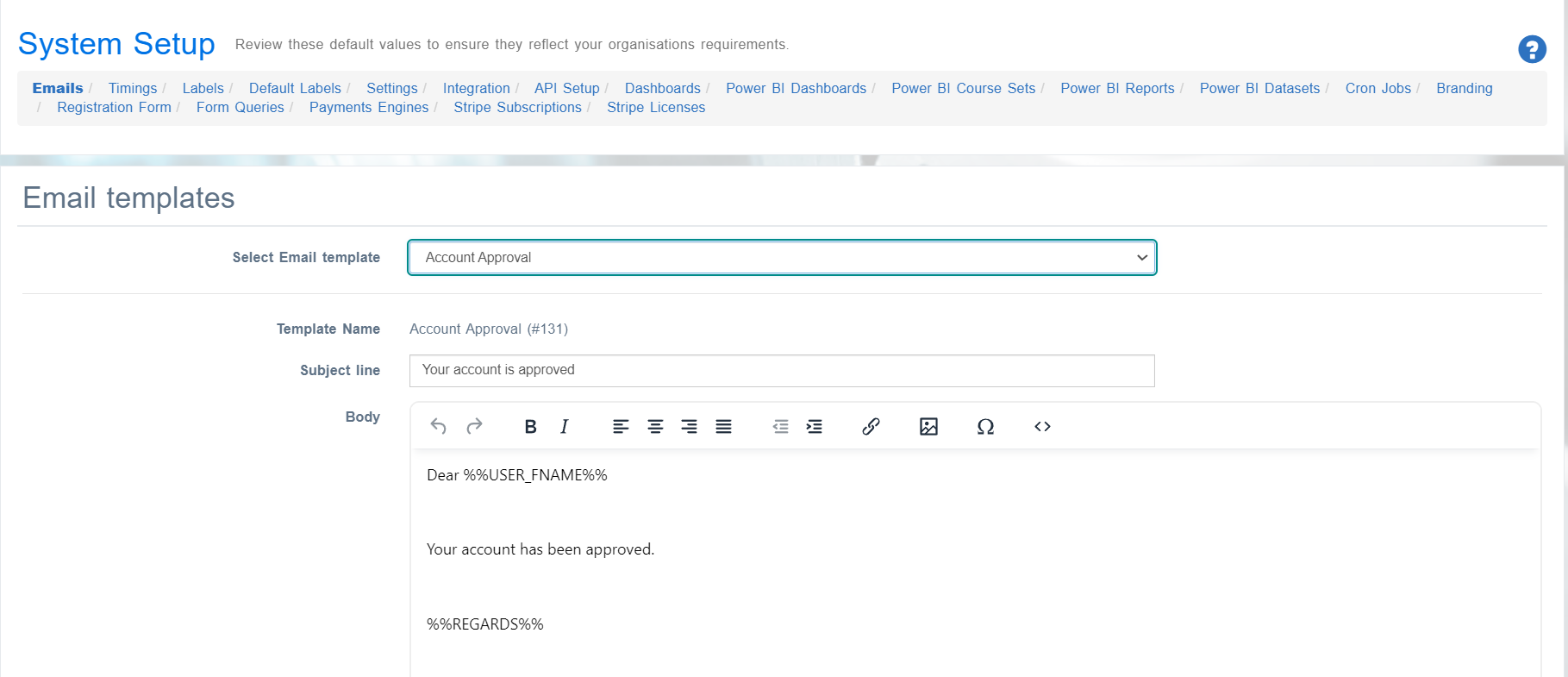Navigate to Integration section
The image size is (1568, 677).
477,88
